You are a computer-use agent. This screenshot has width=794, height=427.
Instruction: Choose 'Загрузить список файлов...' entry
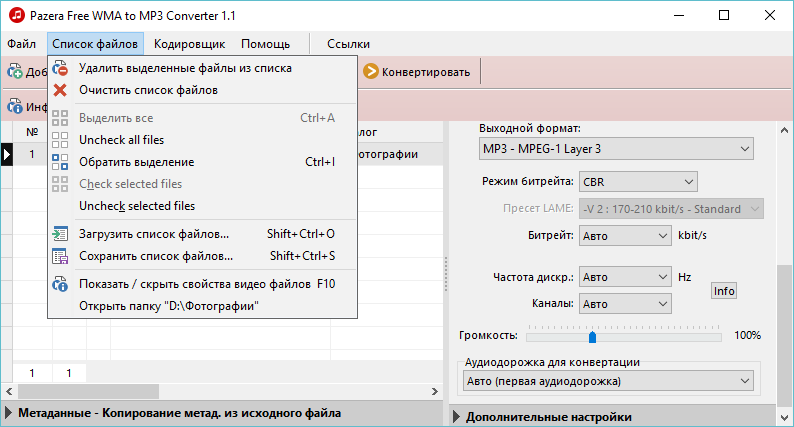pos(203,234)
